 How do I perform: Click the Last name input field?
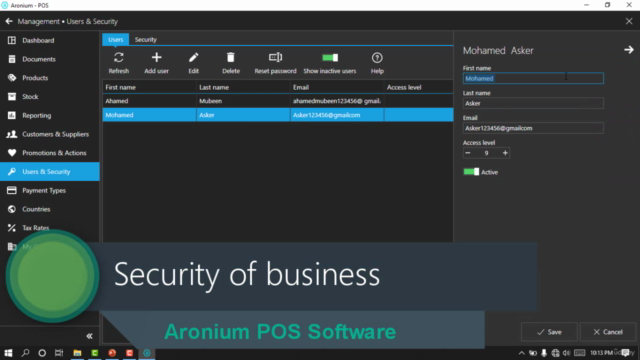[533, 103]
